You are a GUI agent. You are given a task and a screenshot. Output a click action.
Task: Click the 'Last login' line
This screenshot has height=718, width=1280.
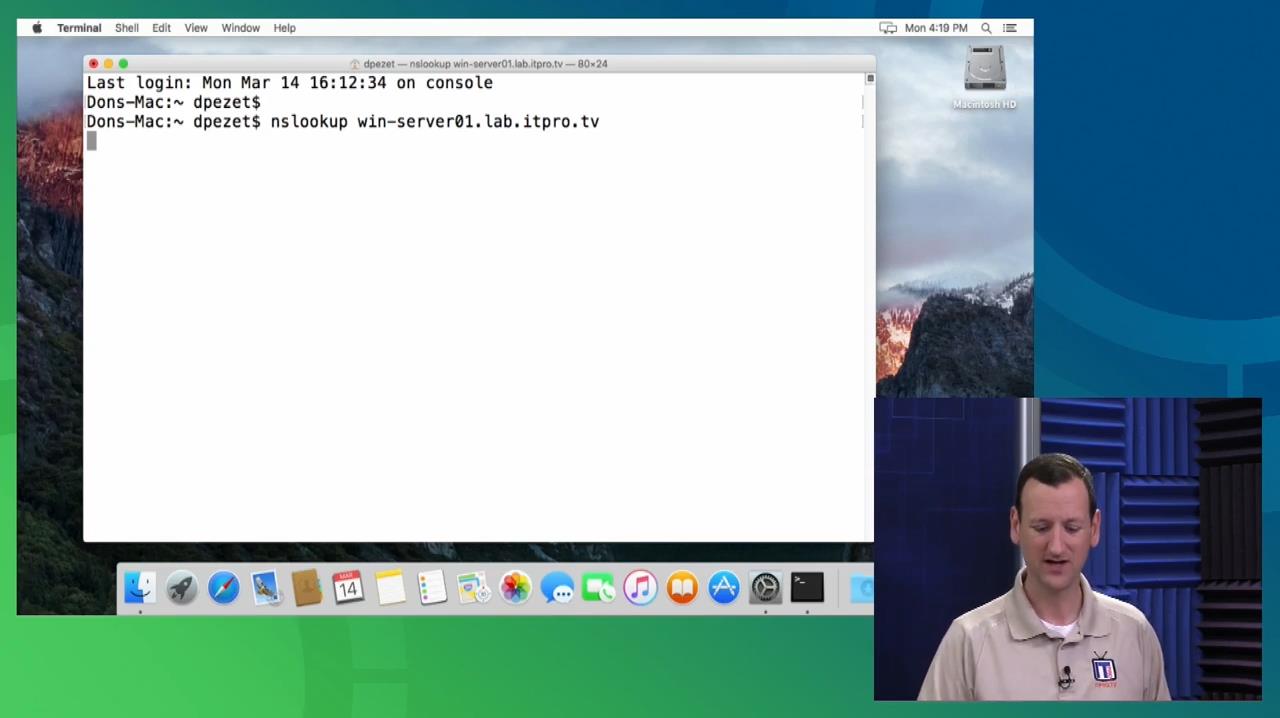[x=289, y=83]
